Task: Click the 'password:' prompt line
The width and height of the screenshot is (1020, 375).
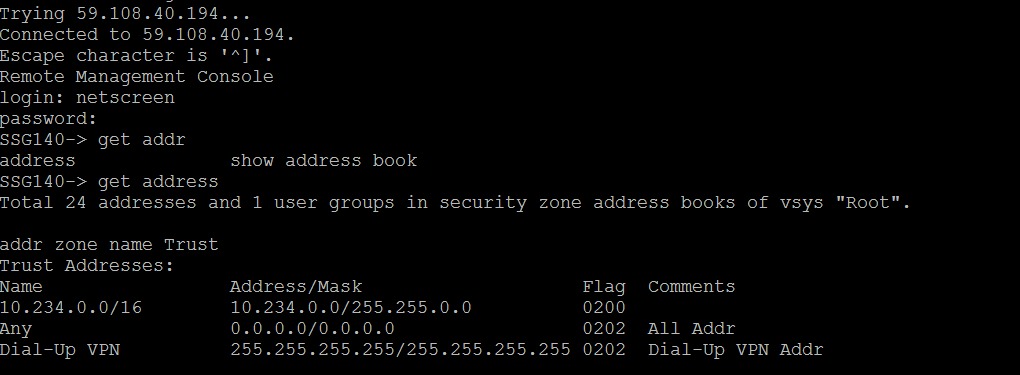Action: point(48,119)
